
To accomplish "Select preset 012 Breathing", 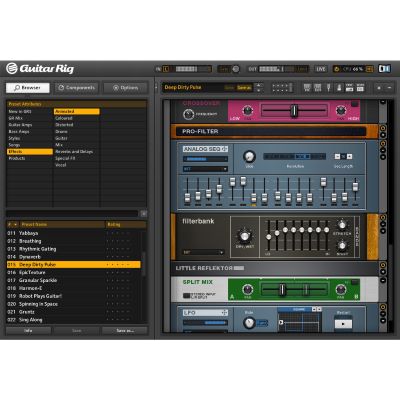I will pos(73,241).
